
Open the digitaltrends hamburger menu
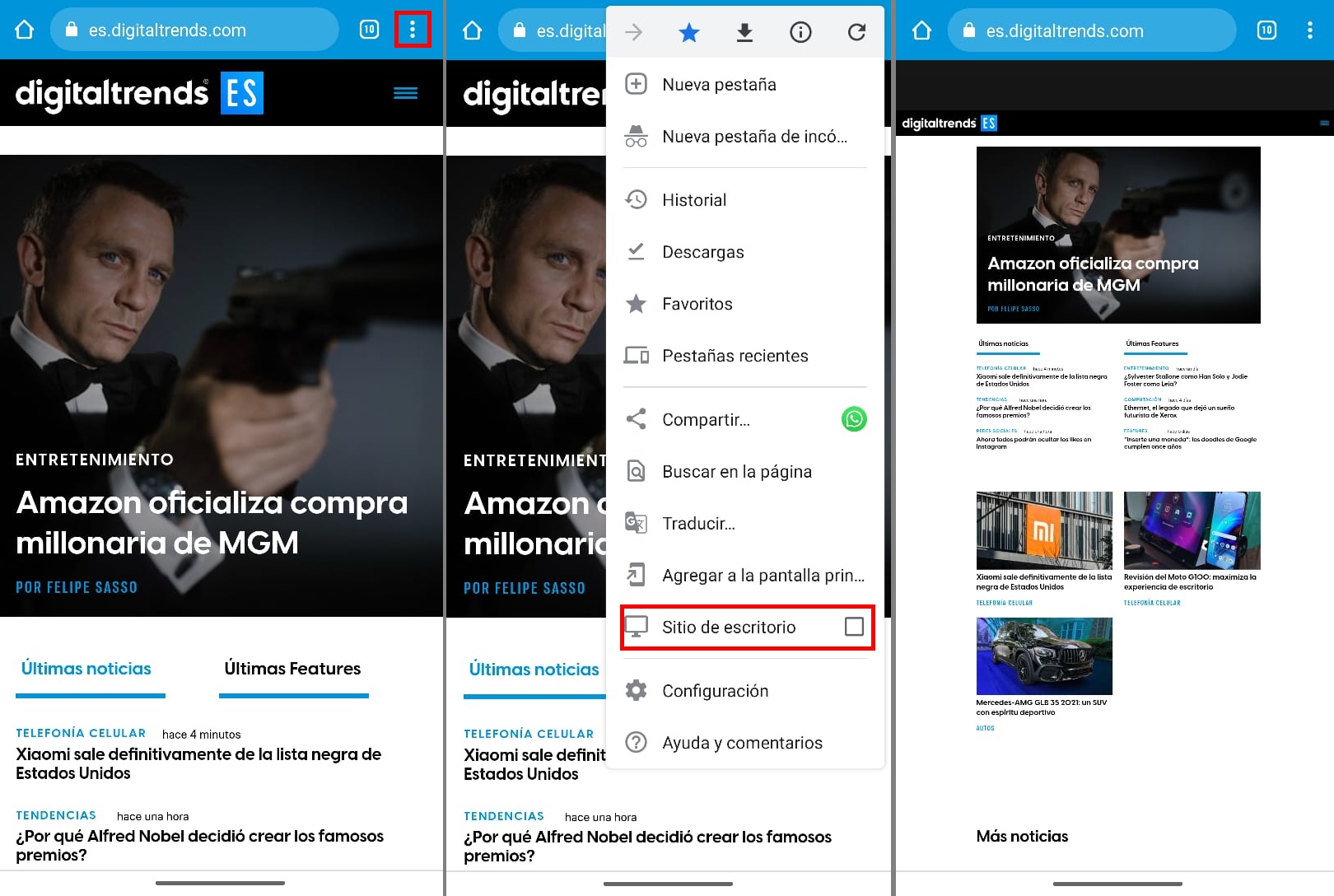[x=405, y=93]
